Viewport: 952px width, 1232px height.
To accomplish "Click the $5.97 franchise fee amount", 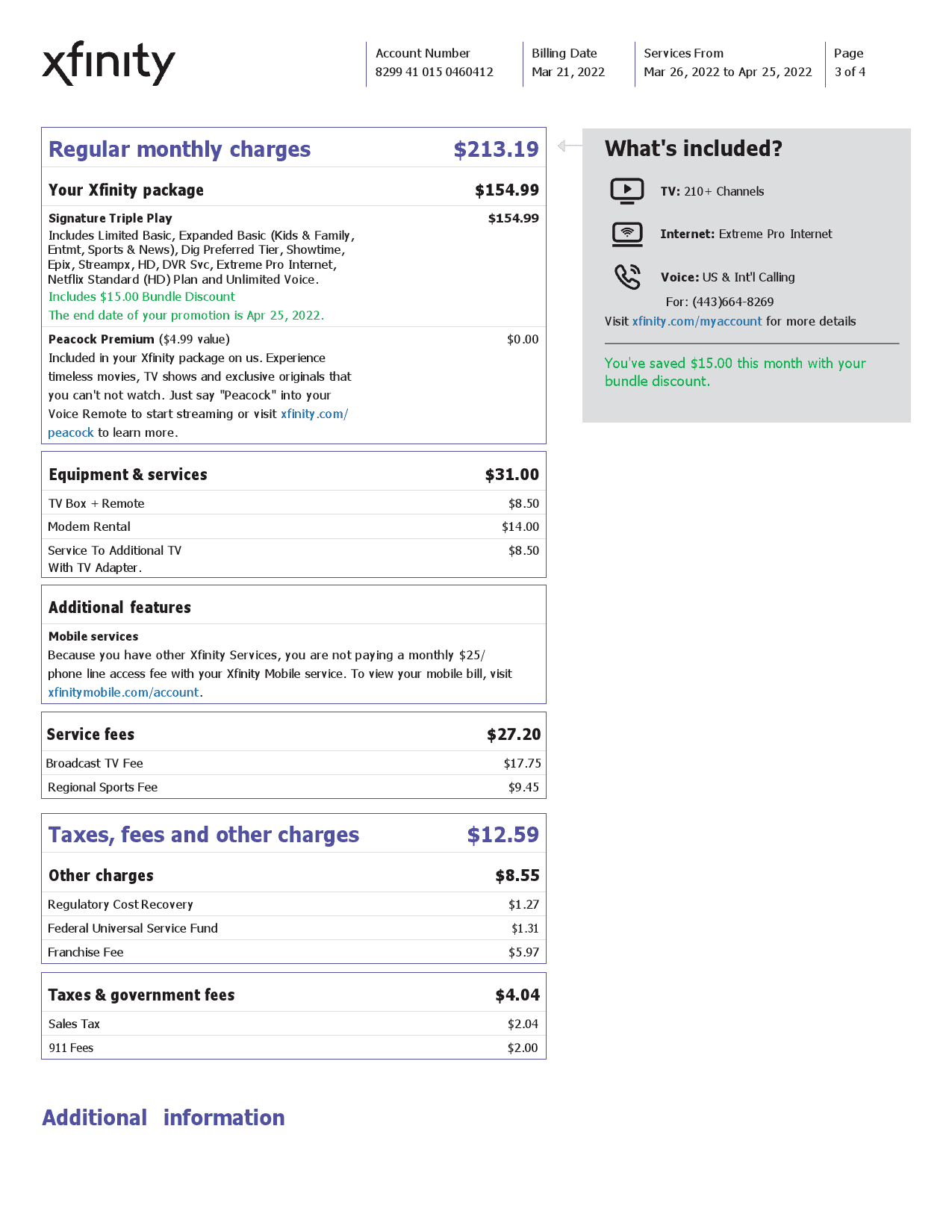I will (523, 952).
